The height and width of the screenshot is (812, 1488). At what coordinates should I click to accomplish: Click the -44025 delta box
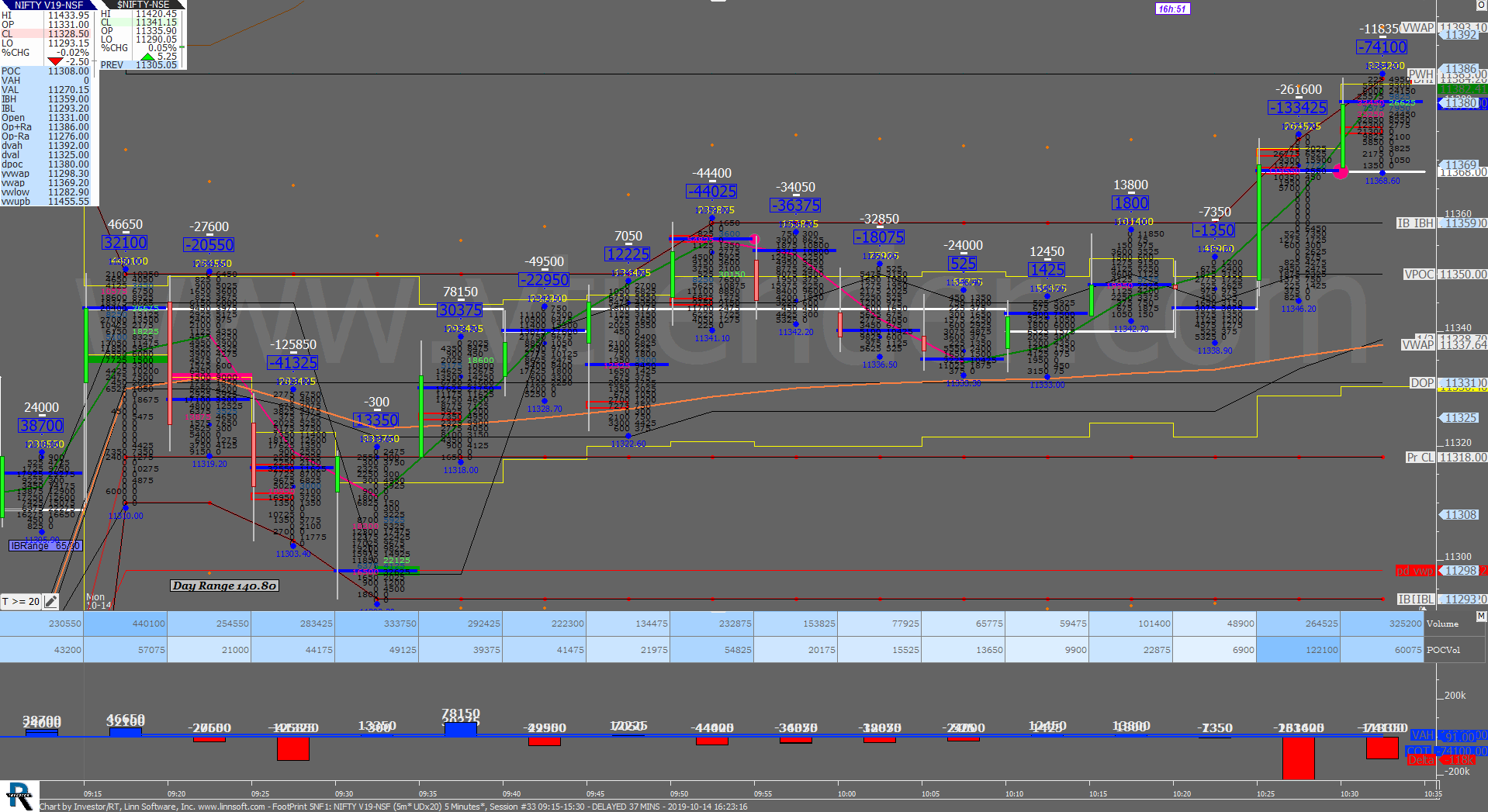711,192
